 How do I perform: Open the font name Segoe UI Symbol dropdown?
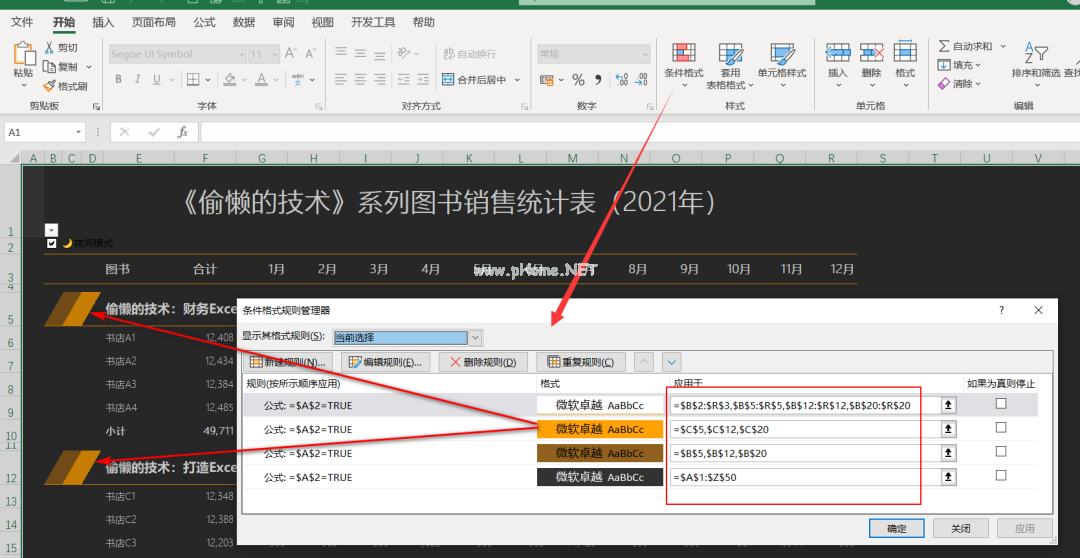(x=242, y=54)
